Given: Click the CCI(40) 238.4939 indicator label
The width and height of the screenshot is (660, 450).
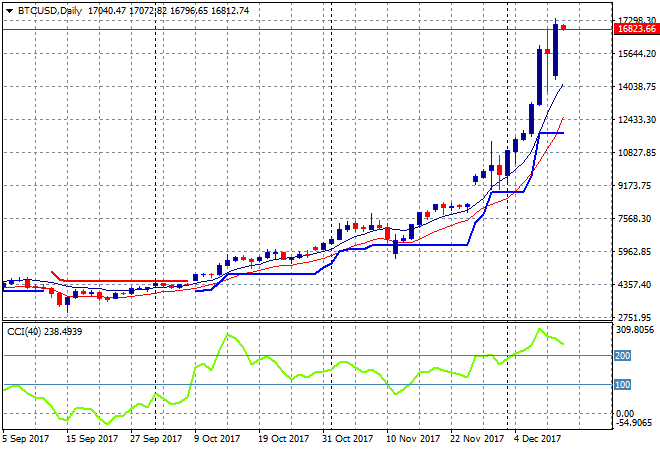Looking at the screenshot, I should point(45,332).
